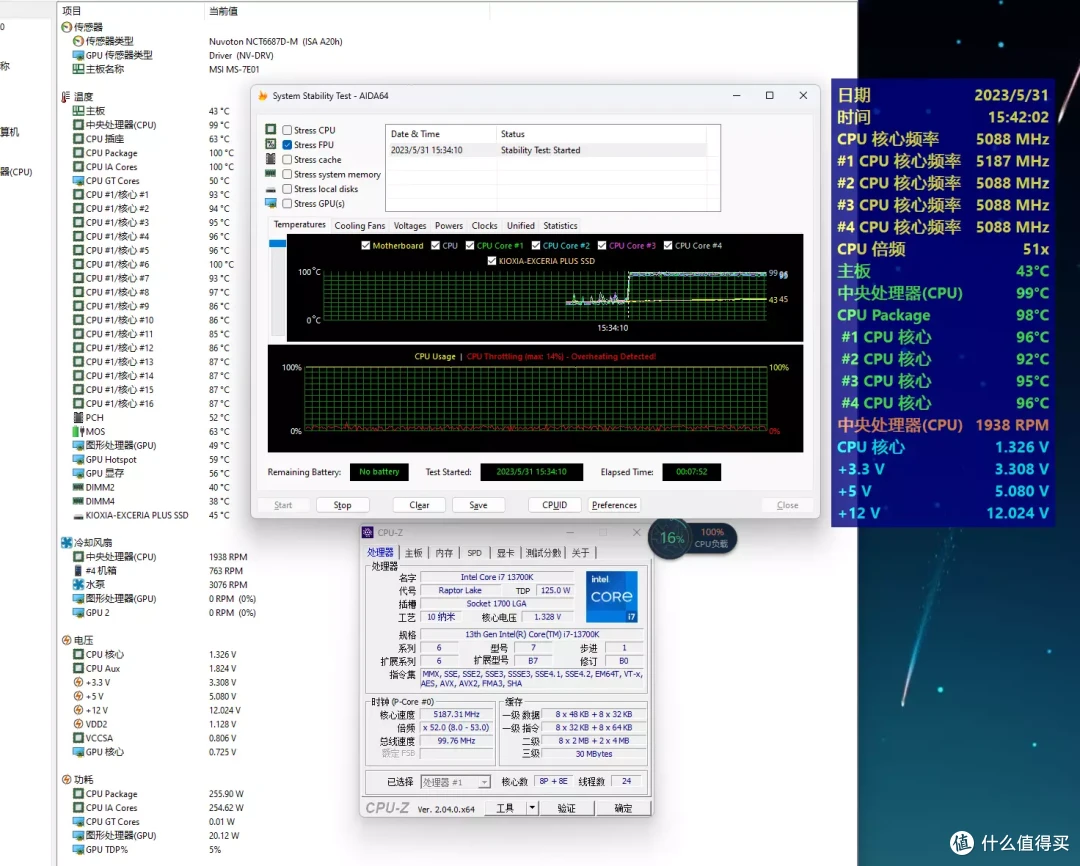Click the Stress GPU(s) monitor icon
1080x866 pixels.
coord(271,203)
